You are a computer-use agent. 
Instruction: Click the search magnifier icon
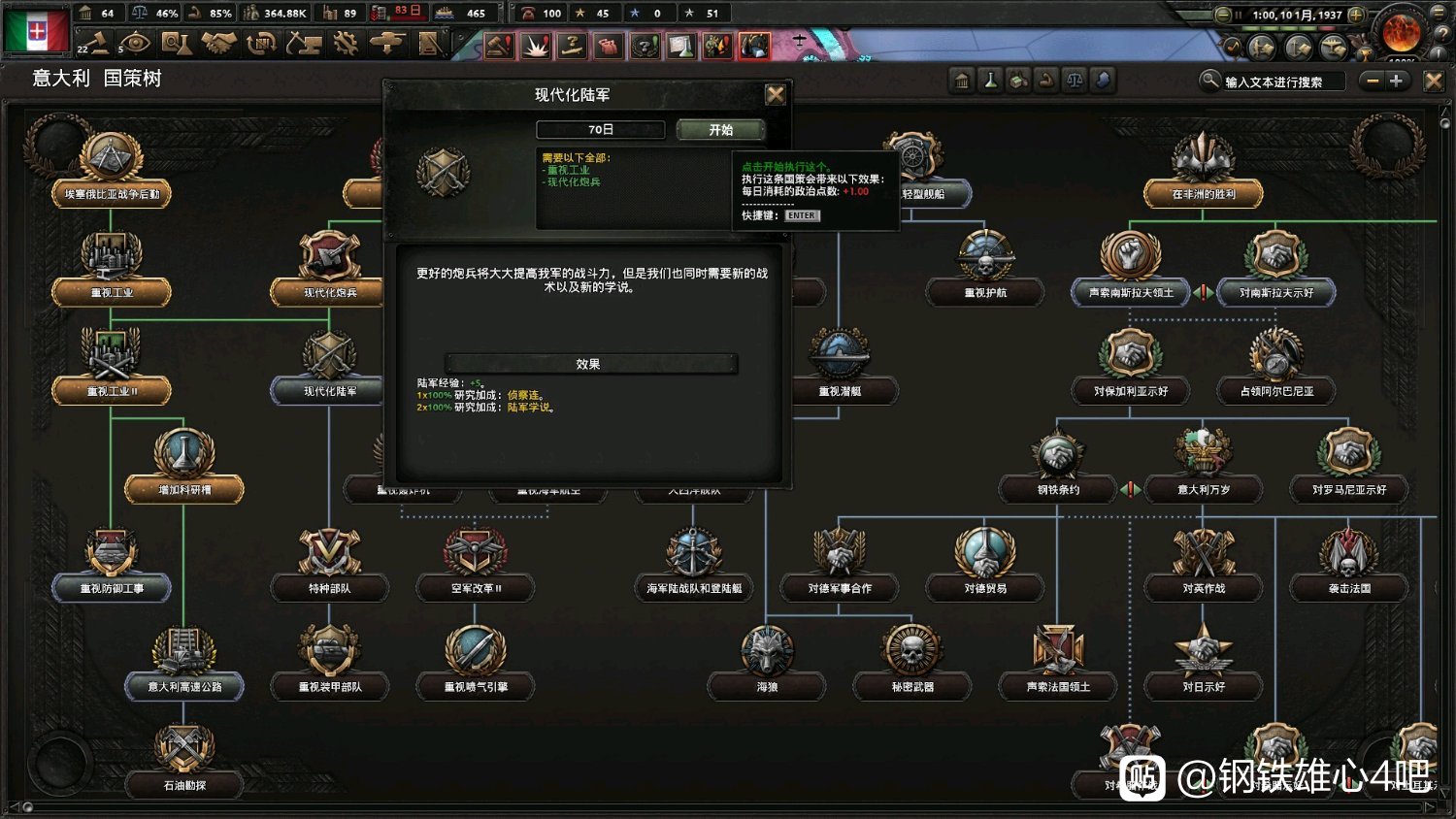(1209, 80)
